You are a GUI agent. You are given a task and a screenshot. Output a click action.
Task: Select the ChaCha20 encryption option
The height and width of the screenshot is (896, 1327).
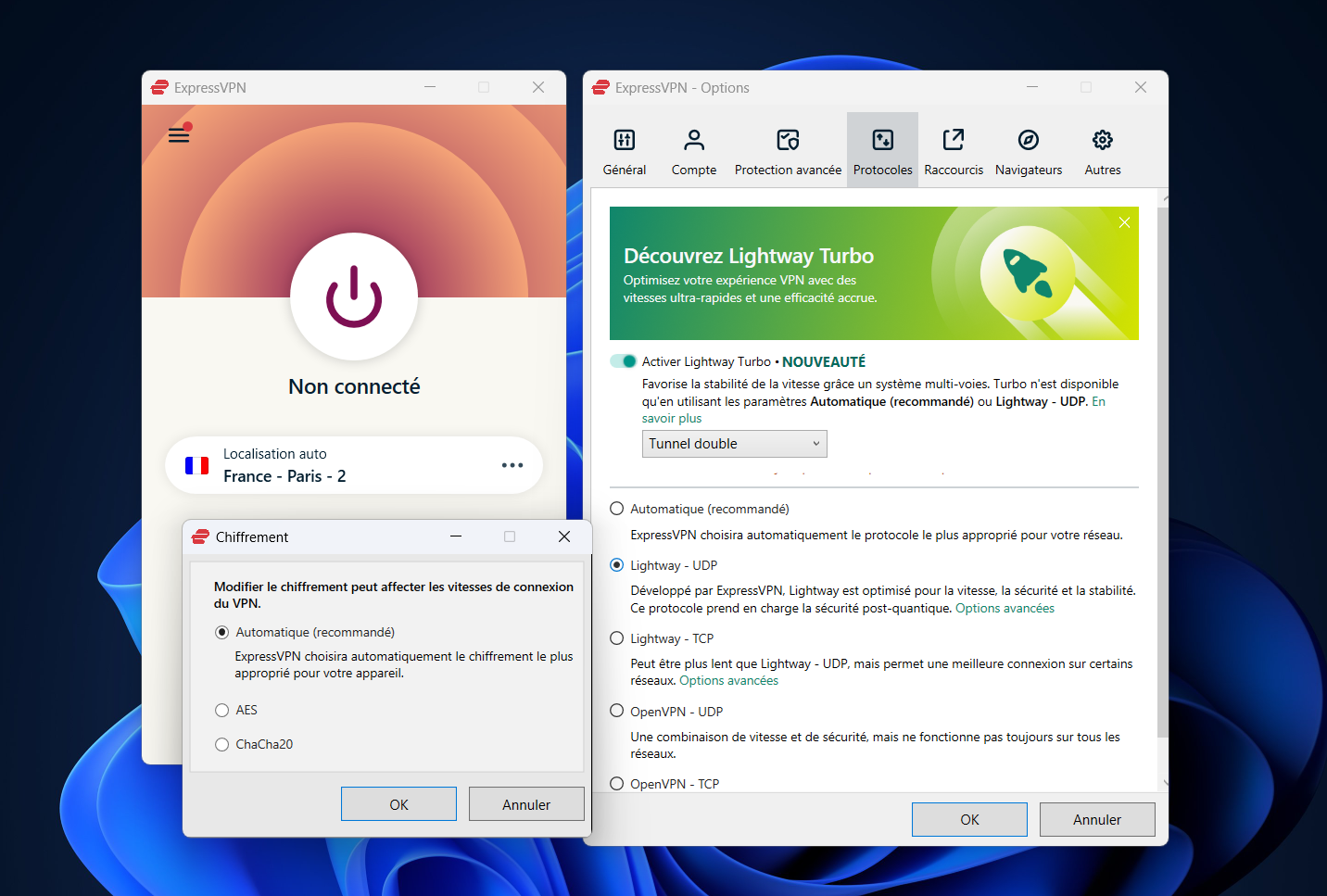coord(222,745)
